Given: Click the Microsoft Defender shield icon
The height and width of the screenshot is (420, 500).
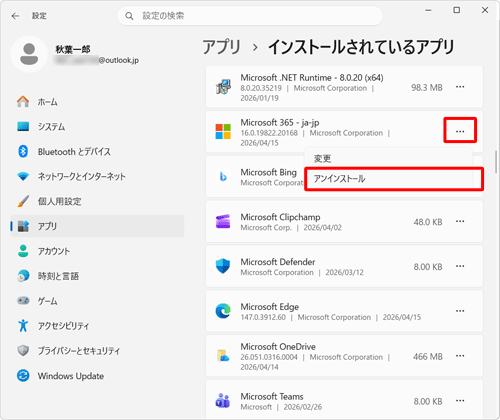Looking at the screenshot, I should point(223,266).
